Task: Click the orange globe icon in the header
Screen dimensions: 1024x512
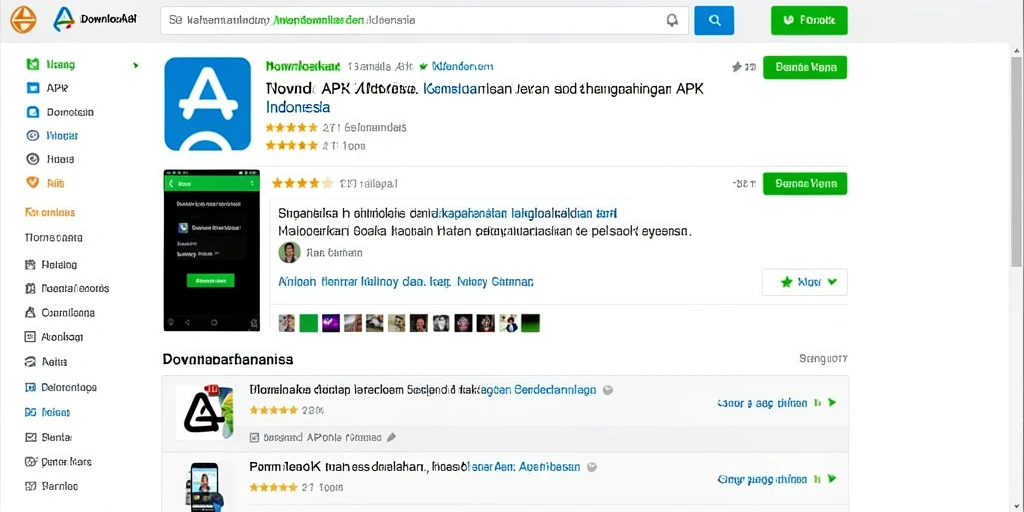Action: [24, 20]
